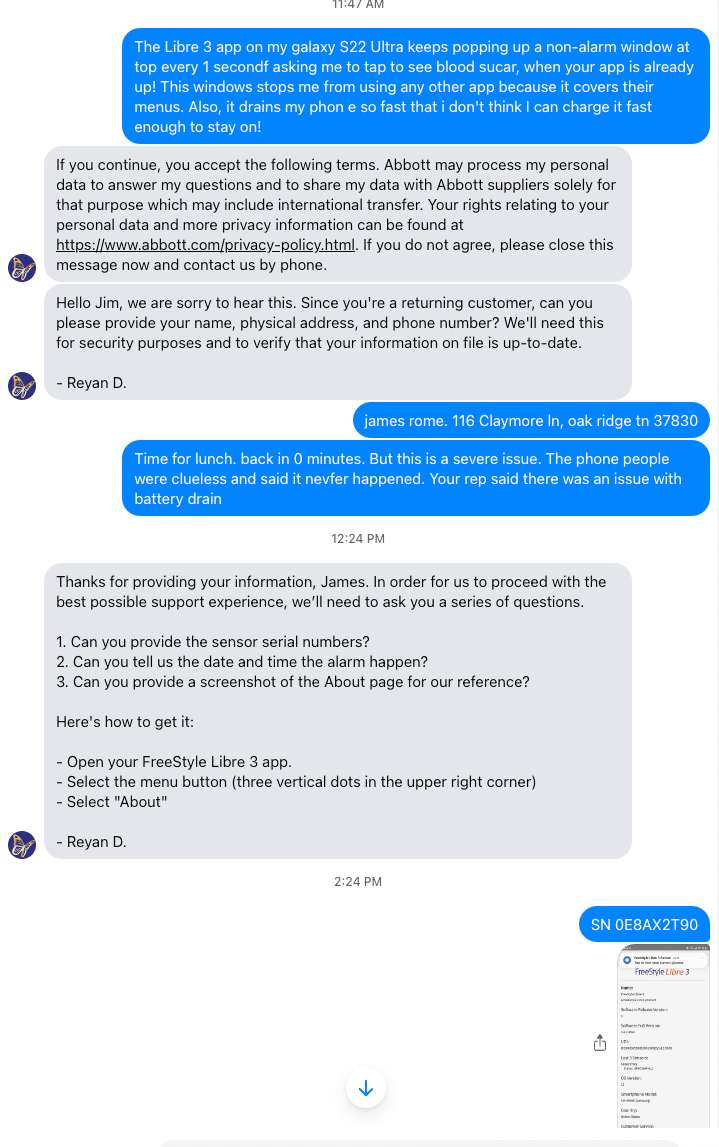The height and width of the screenshot is (1147, 719).
Task: Select the 'Time for lunch' message bubble
Action: 416,479
